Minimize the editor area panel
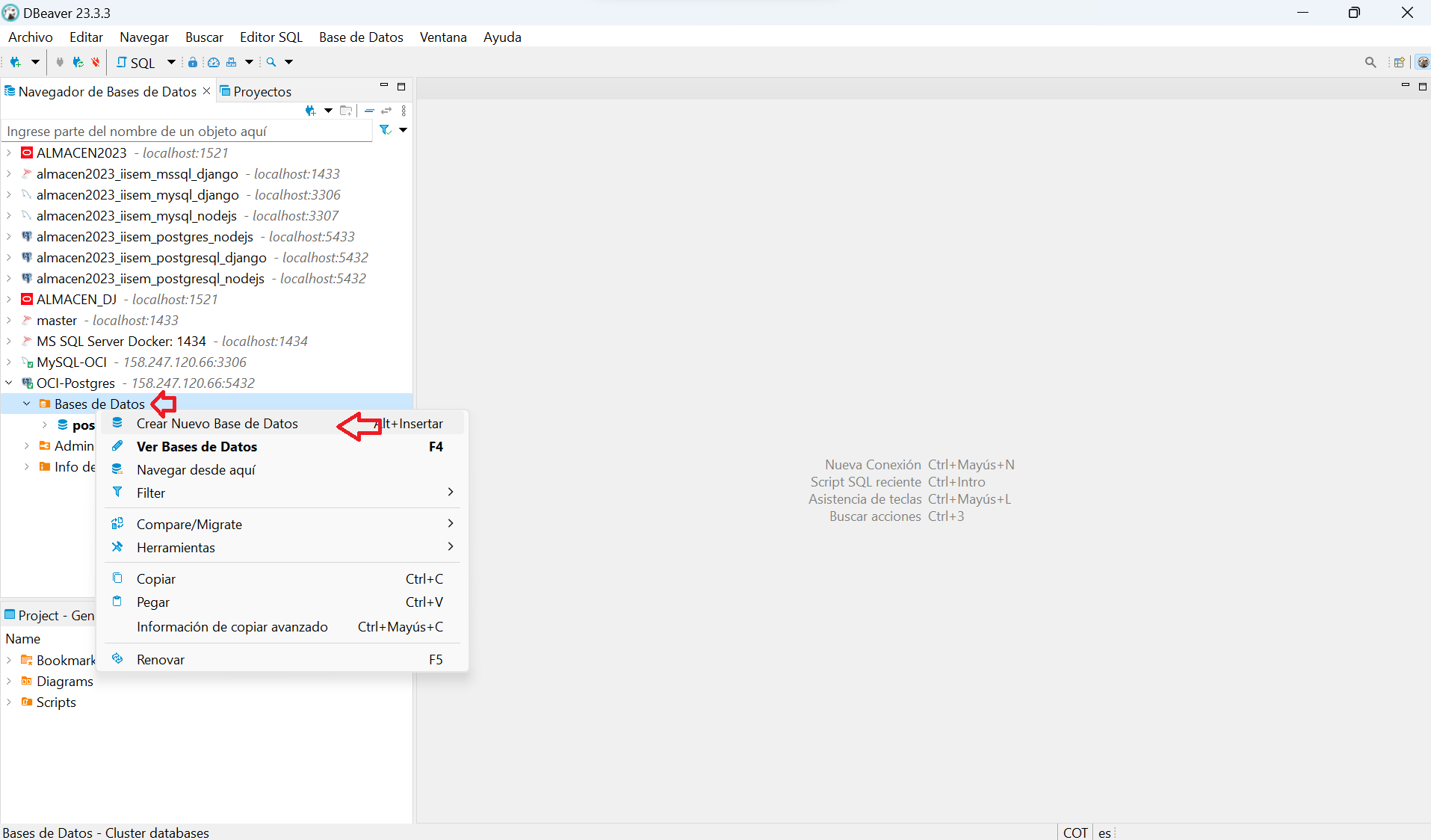 [1405, 85]
